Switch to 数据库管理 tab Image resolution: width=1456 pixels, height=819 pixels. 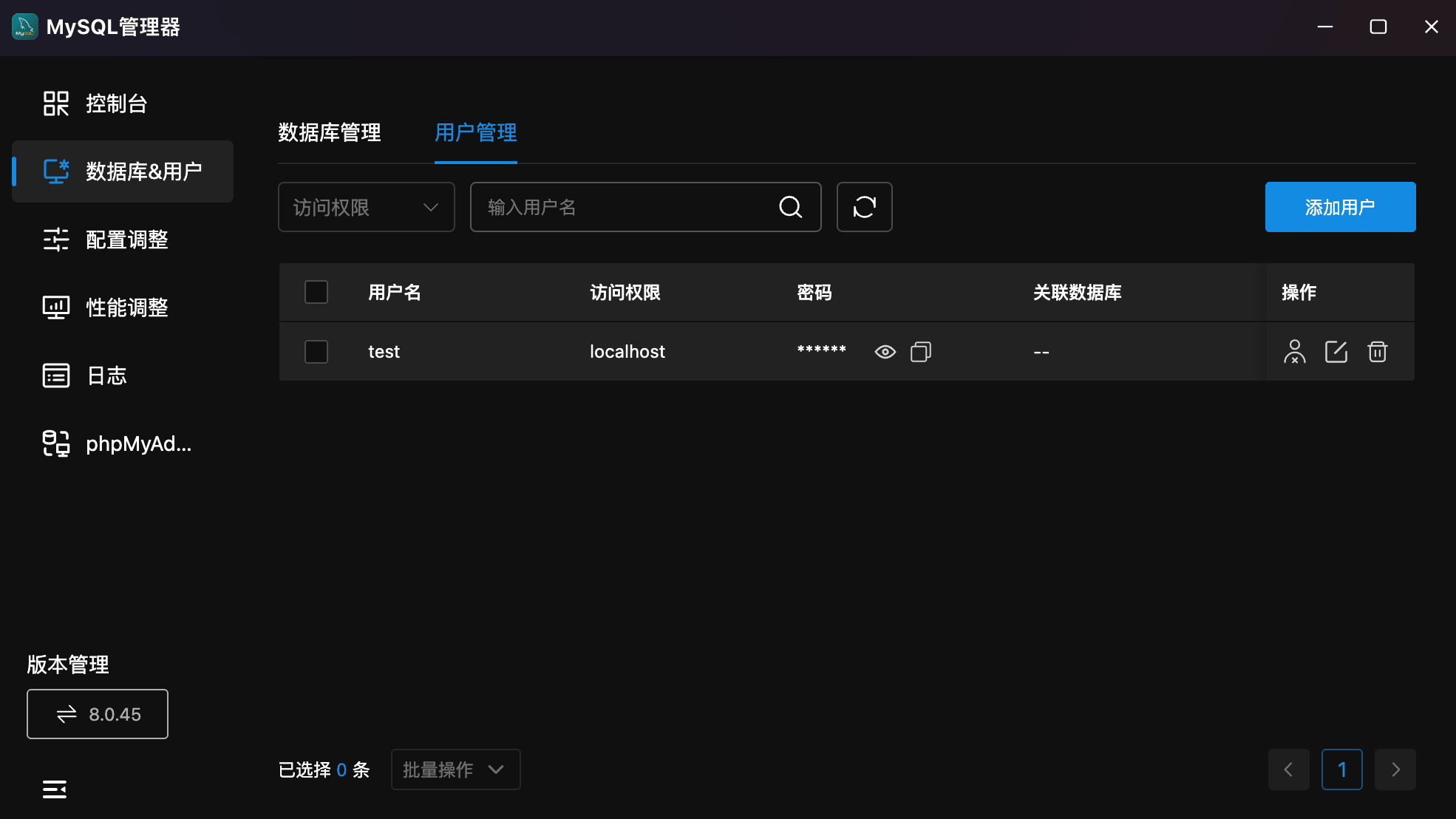click(330, 133)
